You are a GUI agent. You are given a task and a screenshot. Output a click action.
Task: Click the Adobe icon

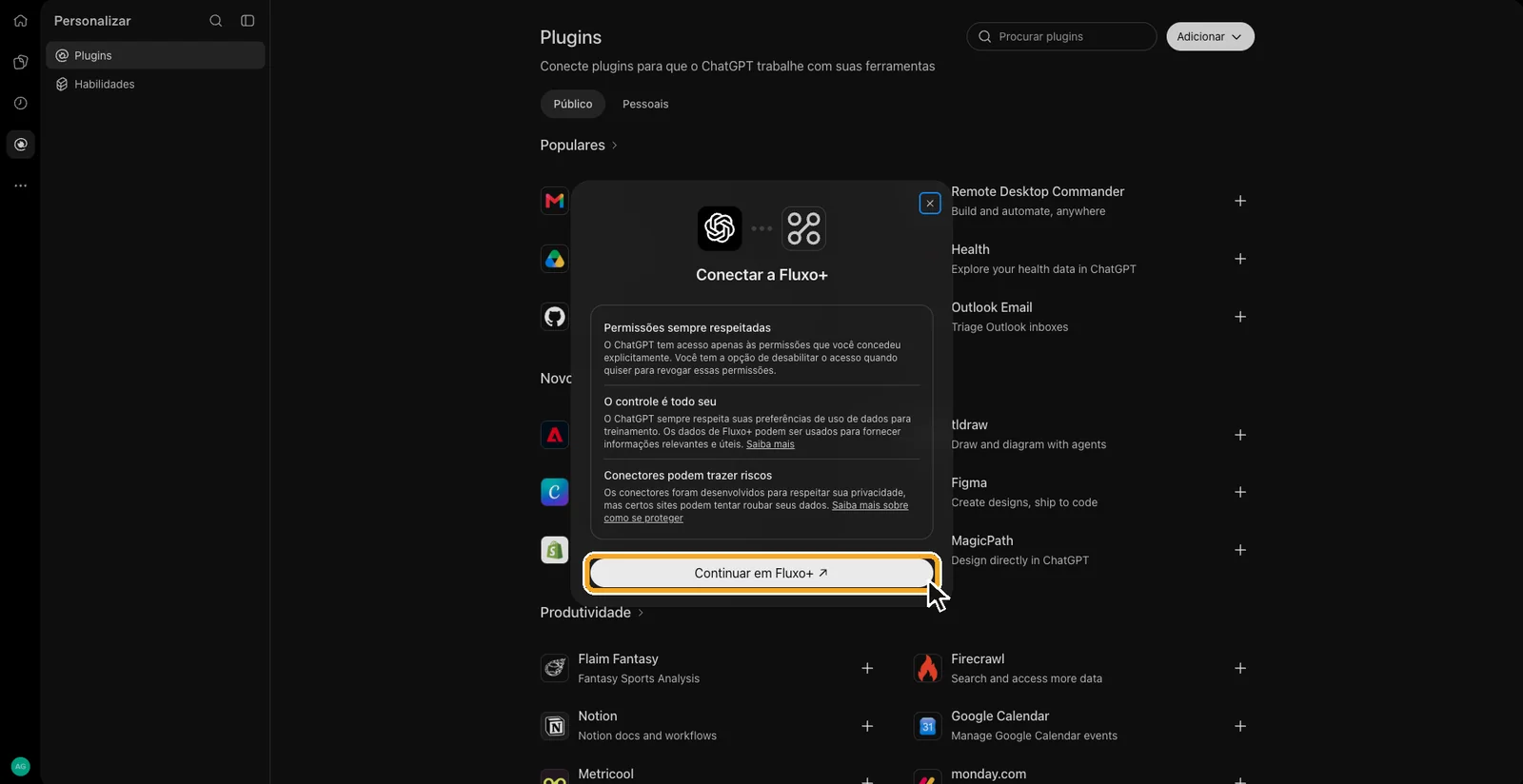554,435
